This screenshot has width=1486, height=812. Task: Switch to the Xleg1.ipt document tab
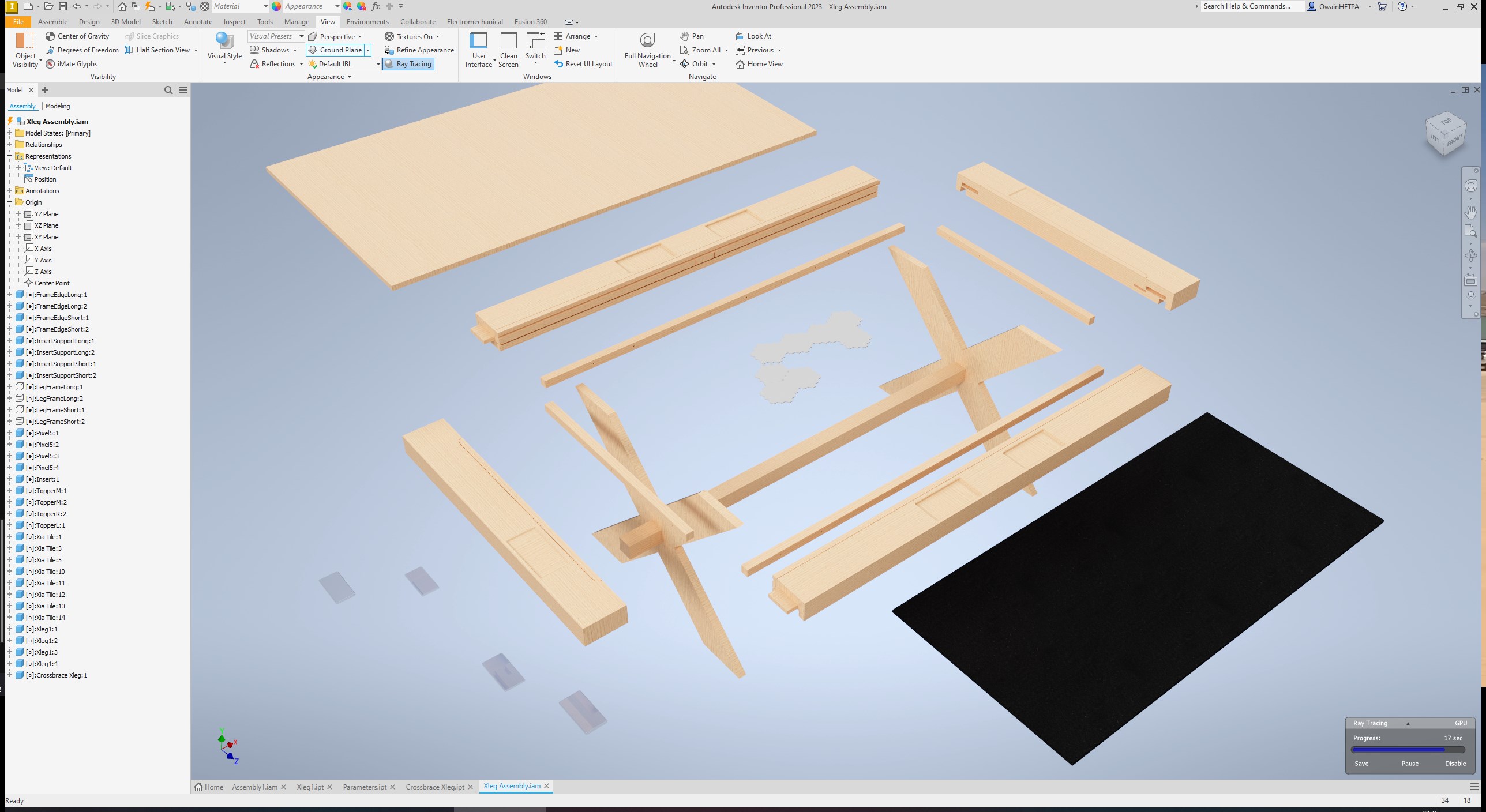[310, 787]
